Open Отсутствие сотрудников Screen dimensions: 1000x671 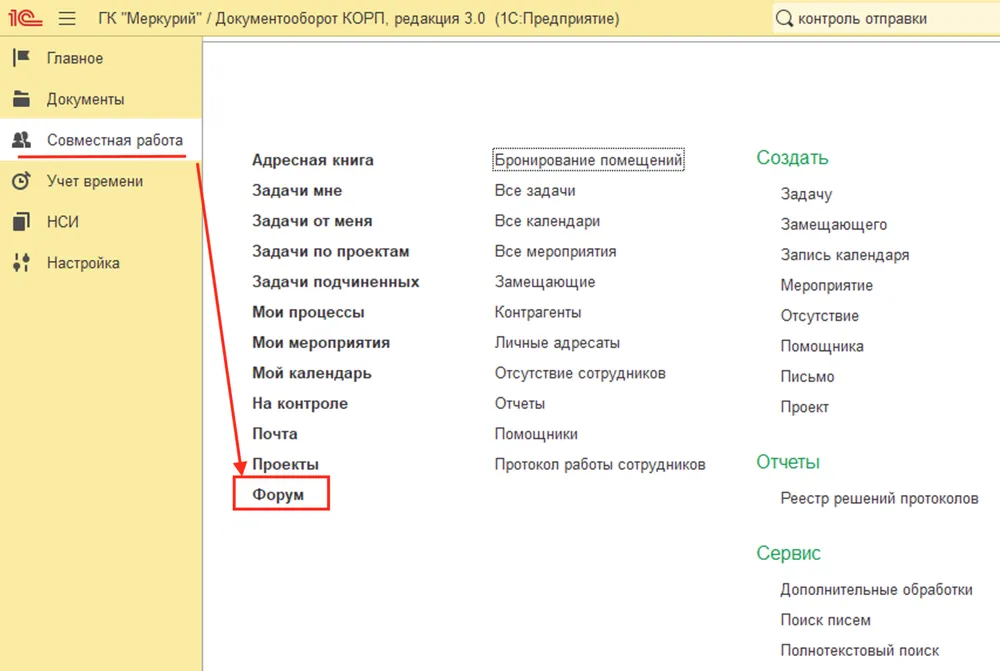coord(580,373)
